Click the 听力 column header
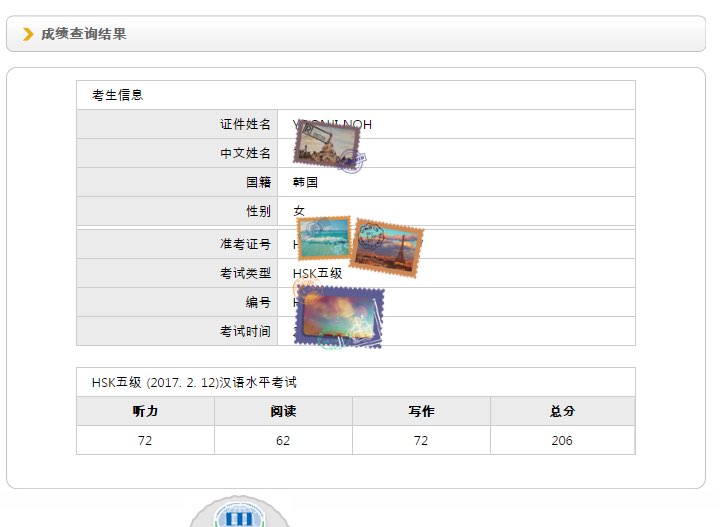Viewport: 720px width, 527px height. tap(145, 411)
